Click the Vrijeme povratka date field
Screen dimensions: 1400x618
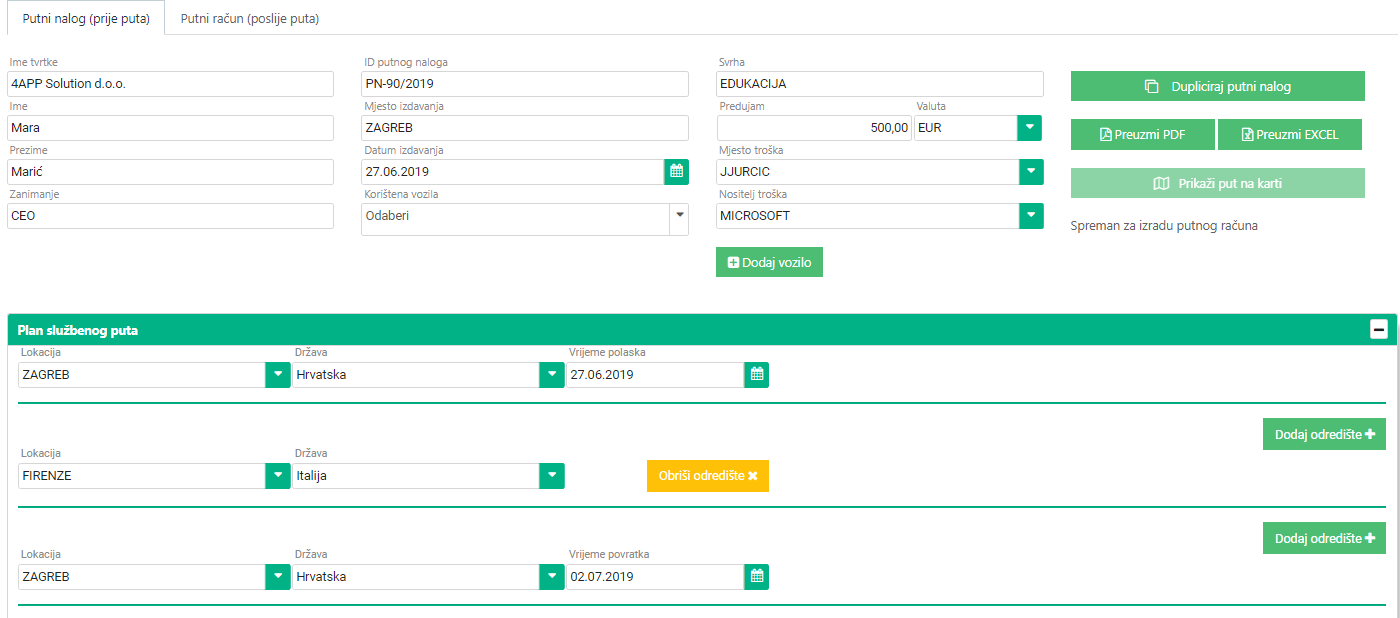pos(656,577)
